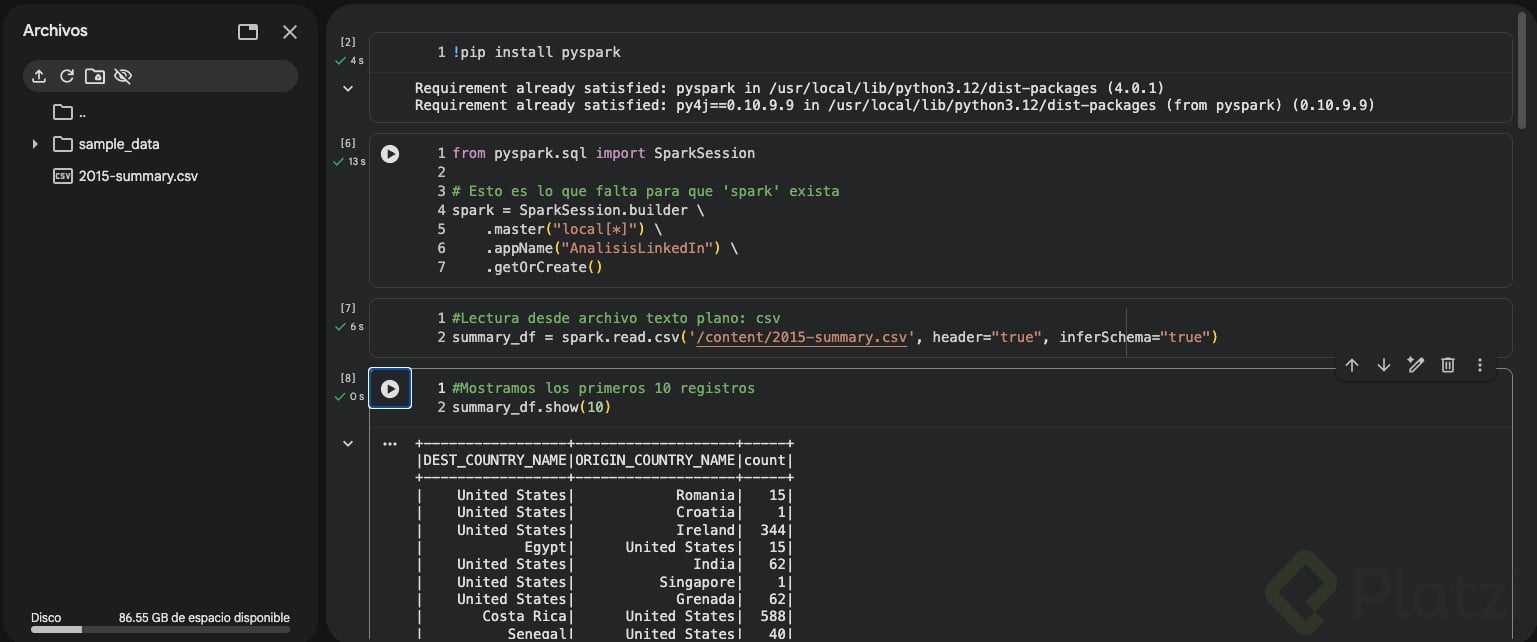Run the SparkSession import cell

click(390, 154)
